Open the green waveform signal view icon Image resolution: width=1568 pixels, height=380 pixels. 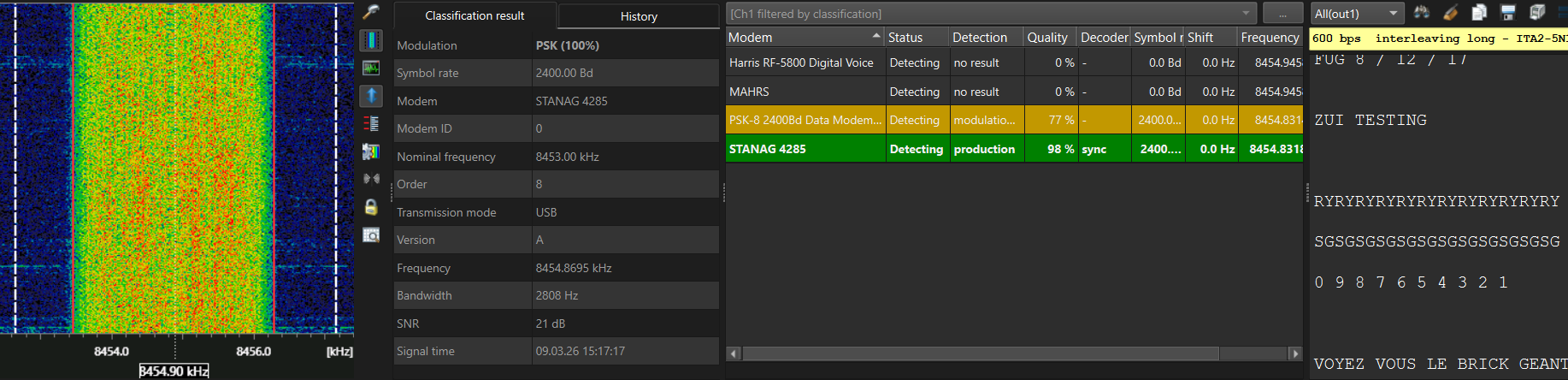click(371, 68)
